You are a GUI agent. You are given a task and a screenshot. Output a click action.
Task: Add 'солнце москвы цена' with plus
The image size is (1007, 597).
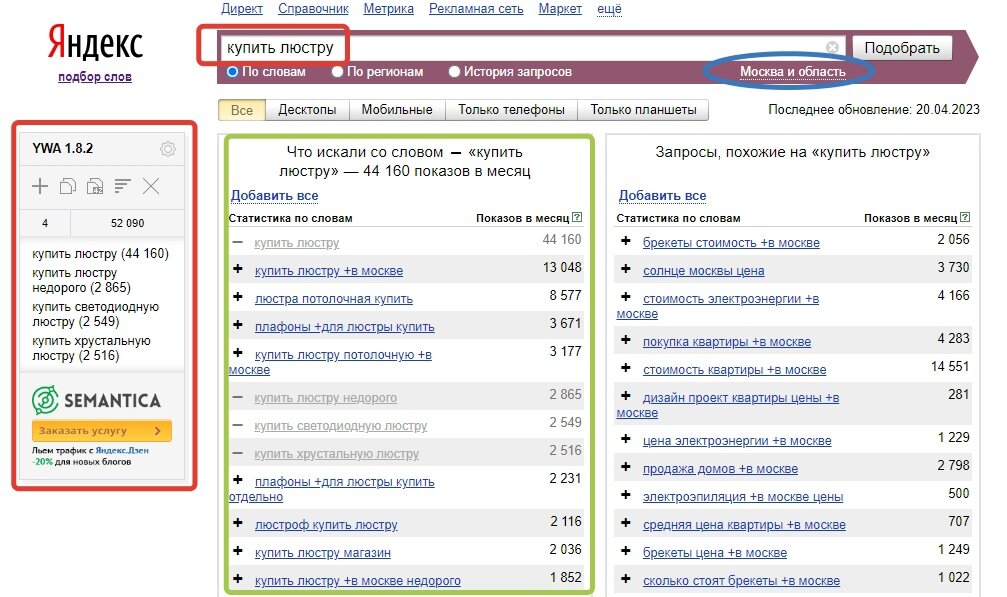pos(626,269)
